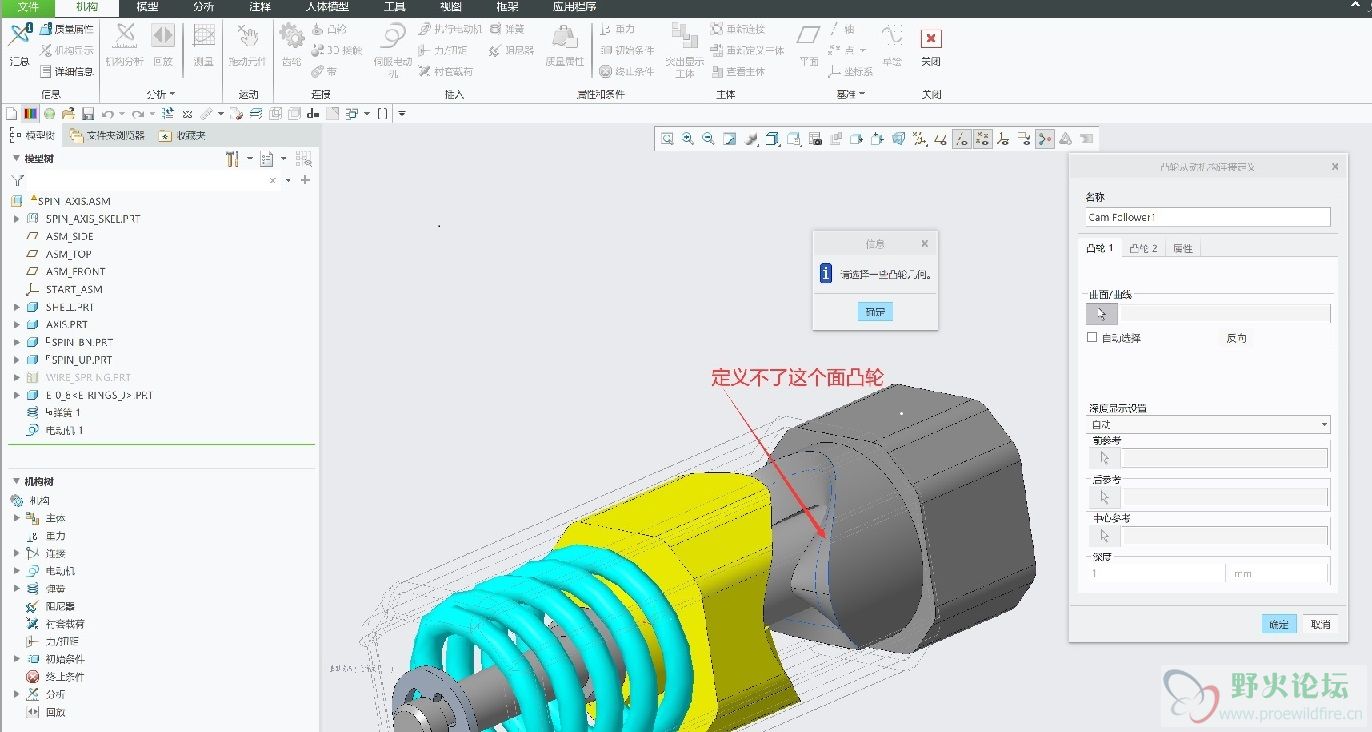Close the 信息 message box
The width and height of the screenshot is (1372, 732).
[x=924, y=243]
